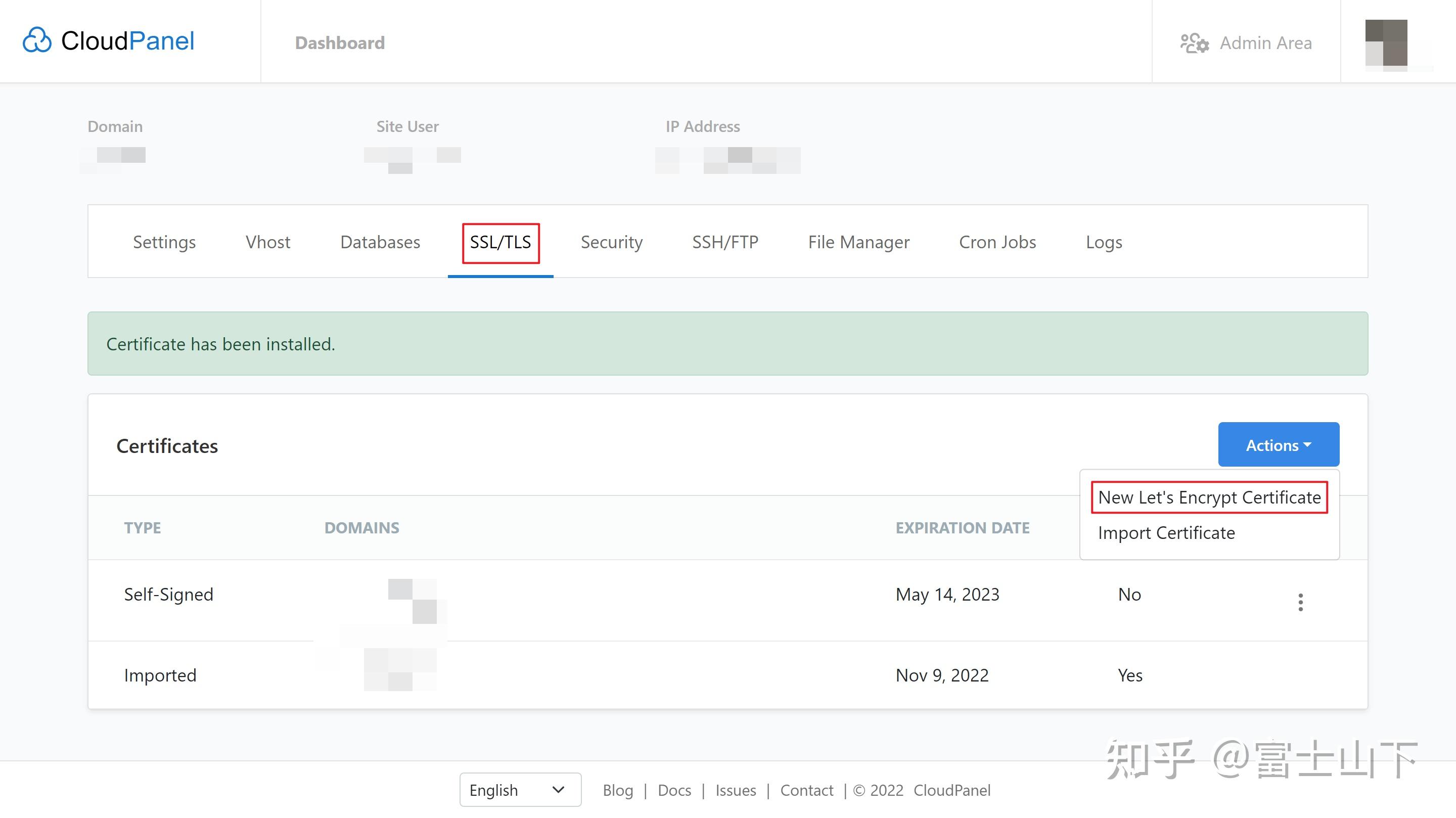1456x818 pixels.
Task: Open the Docs footer link
Action: [x=674, y=790]
